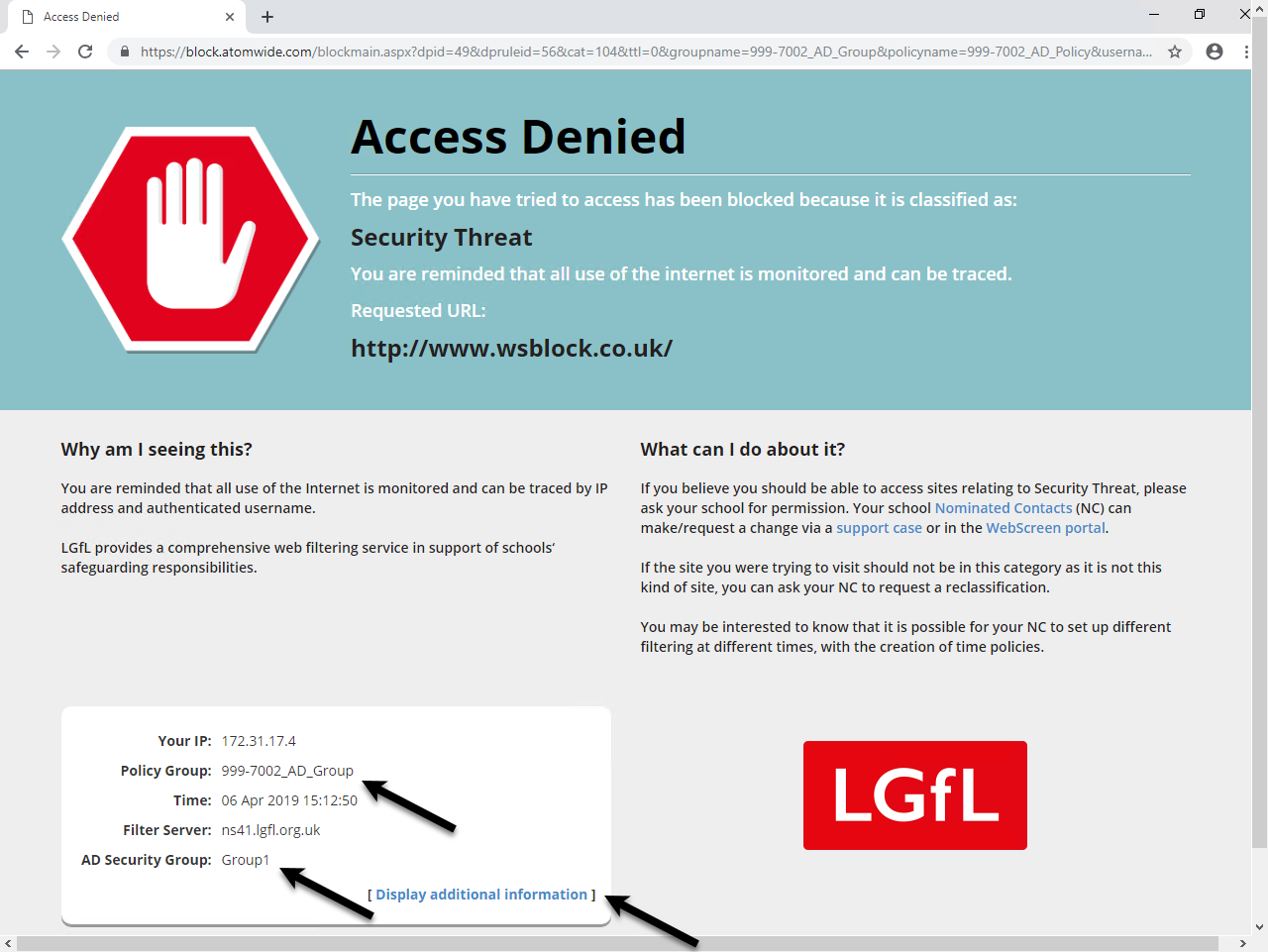
Task: Expand Display additional information
Action: pyautogui.click(x=481, y=895)
